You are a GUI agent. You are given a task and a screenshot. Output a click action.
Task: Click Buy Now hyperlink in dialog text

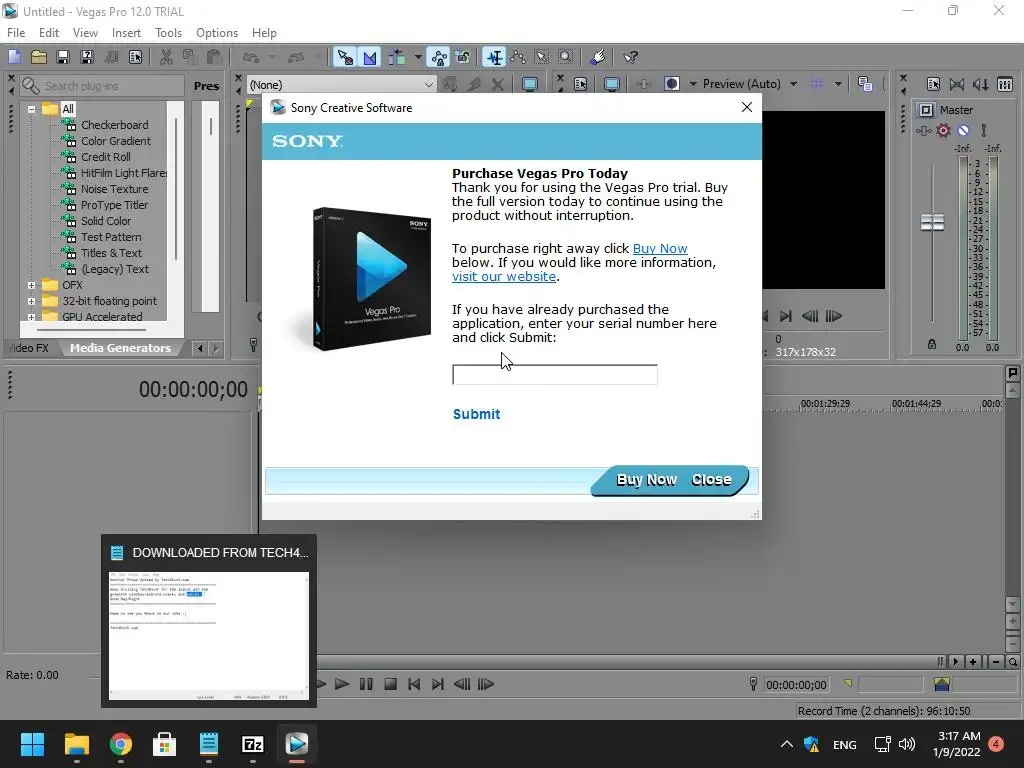(660, 249)
